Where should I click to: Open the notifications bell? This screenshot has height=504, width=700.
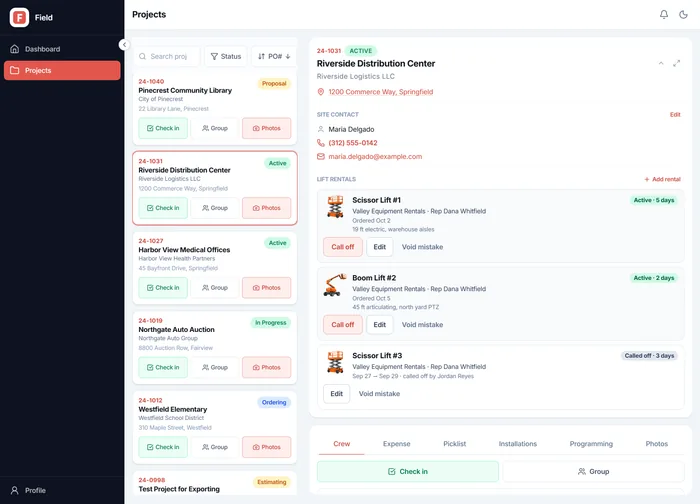[664, 15]
